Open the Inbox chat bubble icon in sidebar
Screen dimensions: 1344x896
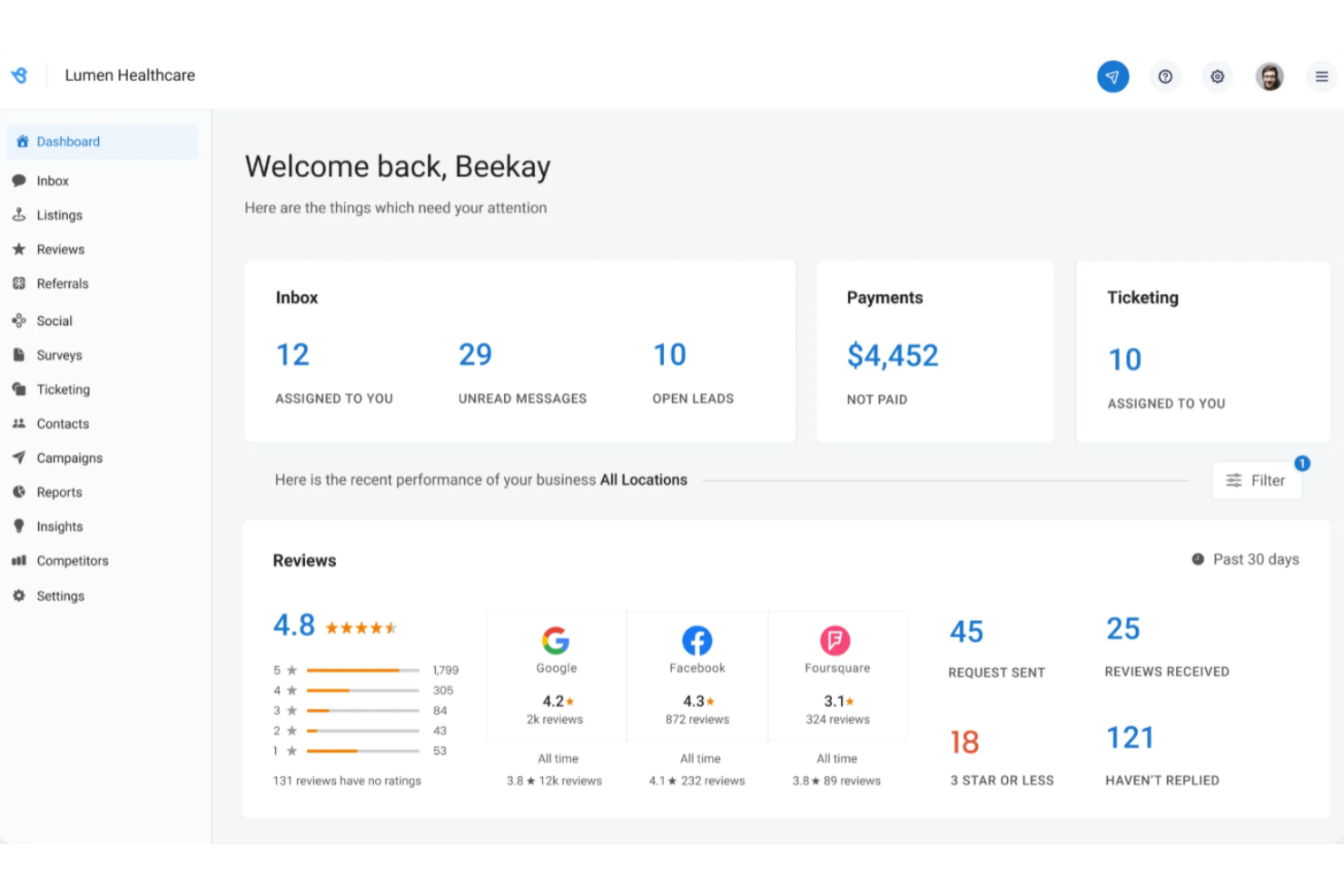point(19,180)
